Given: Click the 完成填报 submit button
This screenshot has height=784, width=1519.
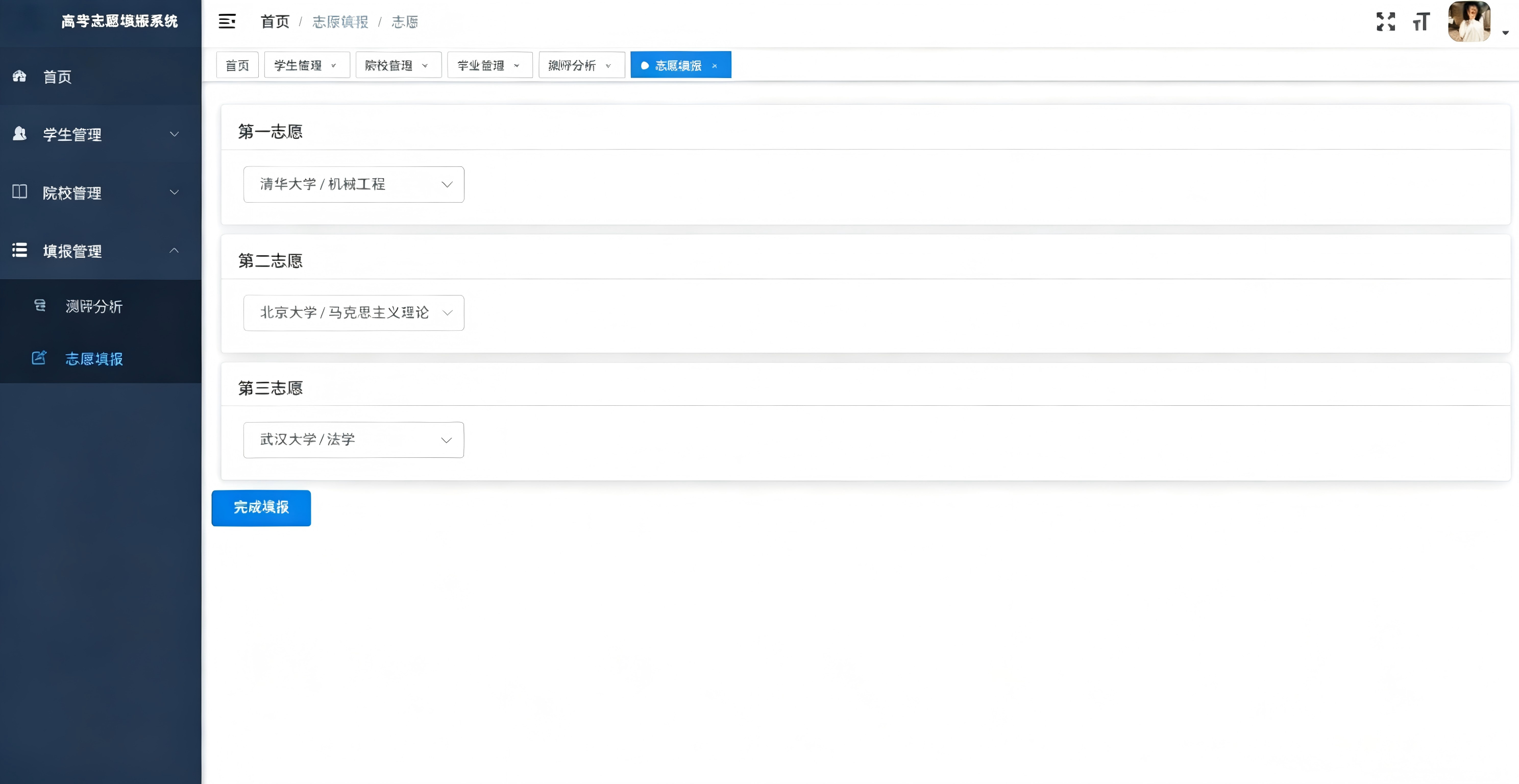Looking at the screenshot, I should click(261, 507).
